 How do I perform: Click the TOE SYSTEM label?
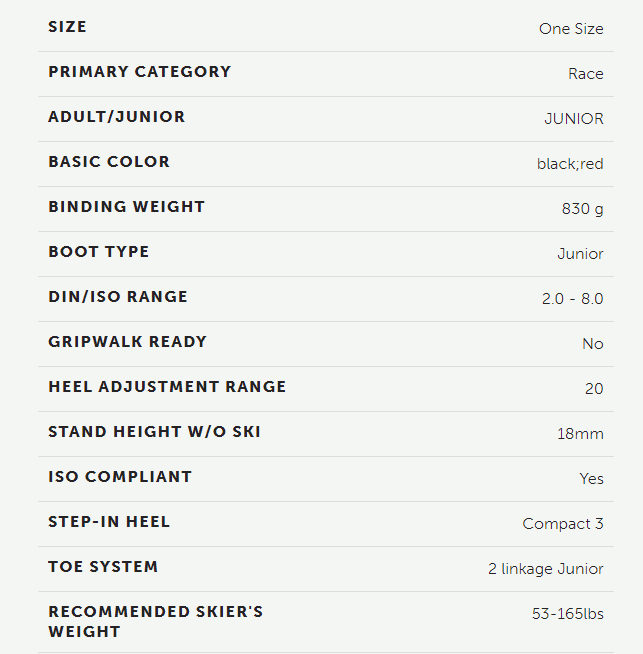pos(103,567)
